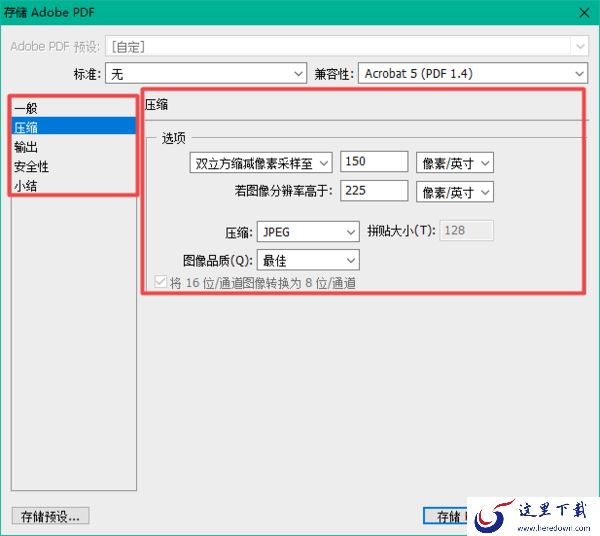Select the 一般 category
This screenshot has width=600, height=536.
click(73, 108)
